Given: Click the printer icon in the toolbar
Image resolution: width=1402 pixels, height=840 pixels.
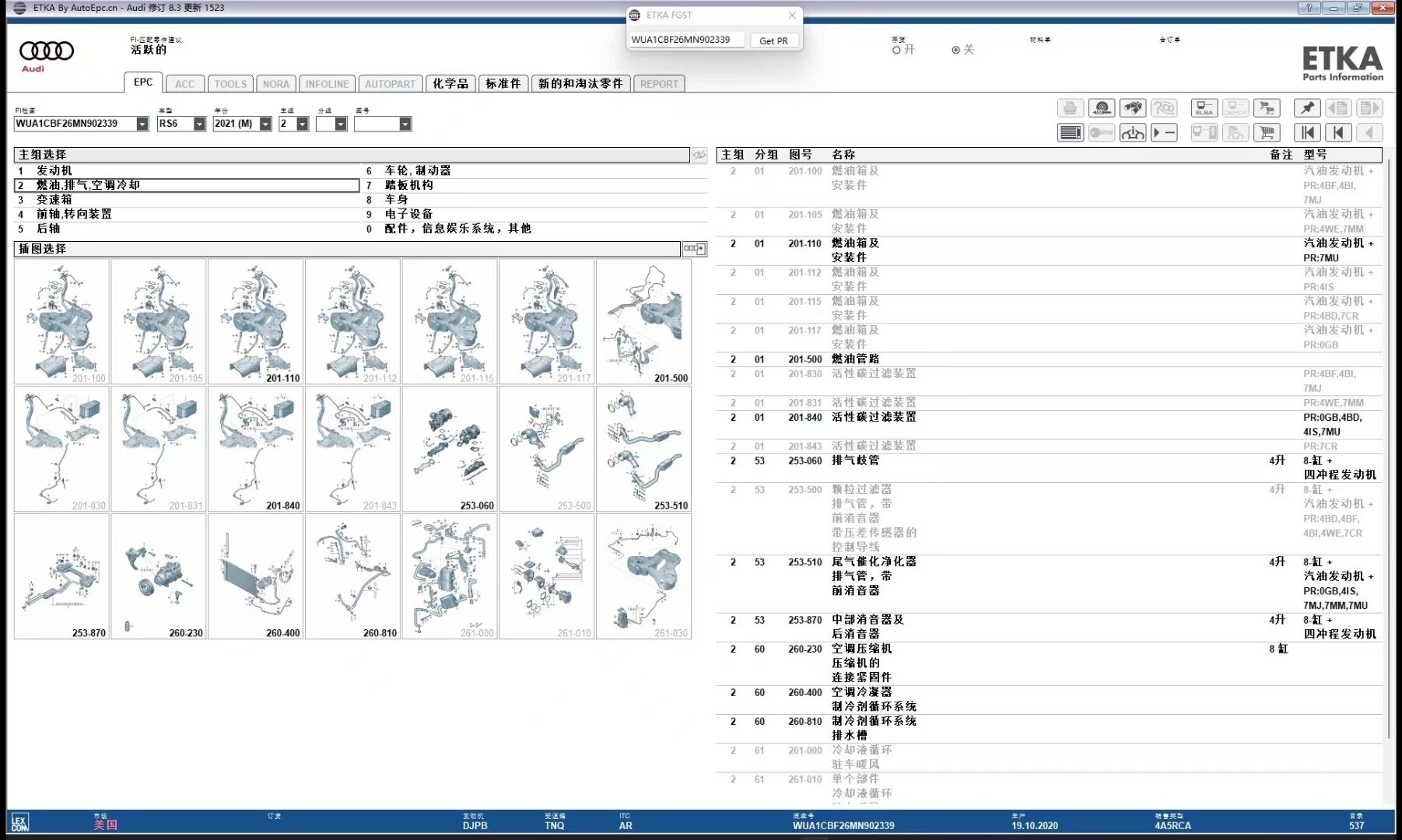Looking at the screenshot, I should [x=1070, y=108].
